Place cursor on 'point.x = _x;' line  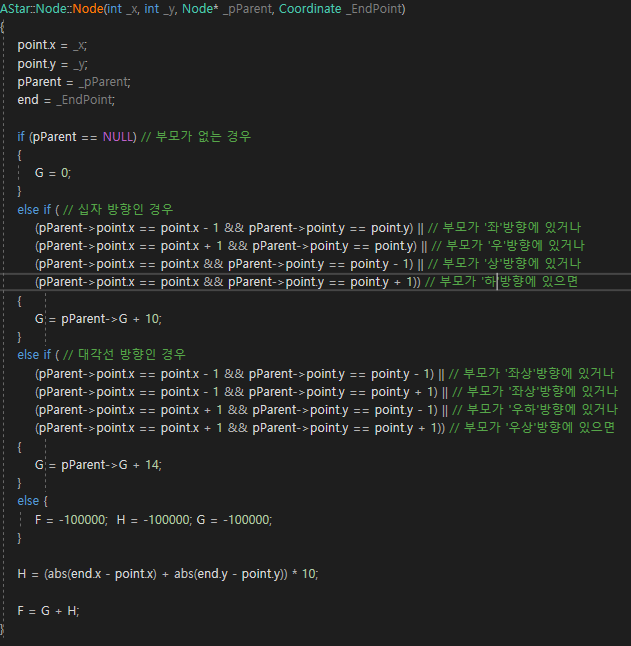click(x=52, y=45)
